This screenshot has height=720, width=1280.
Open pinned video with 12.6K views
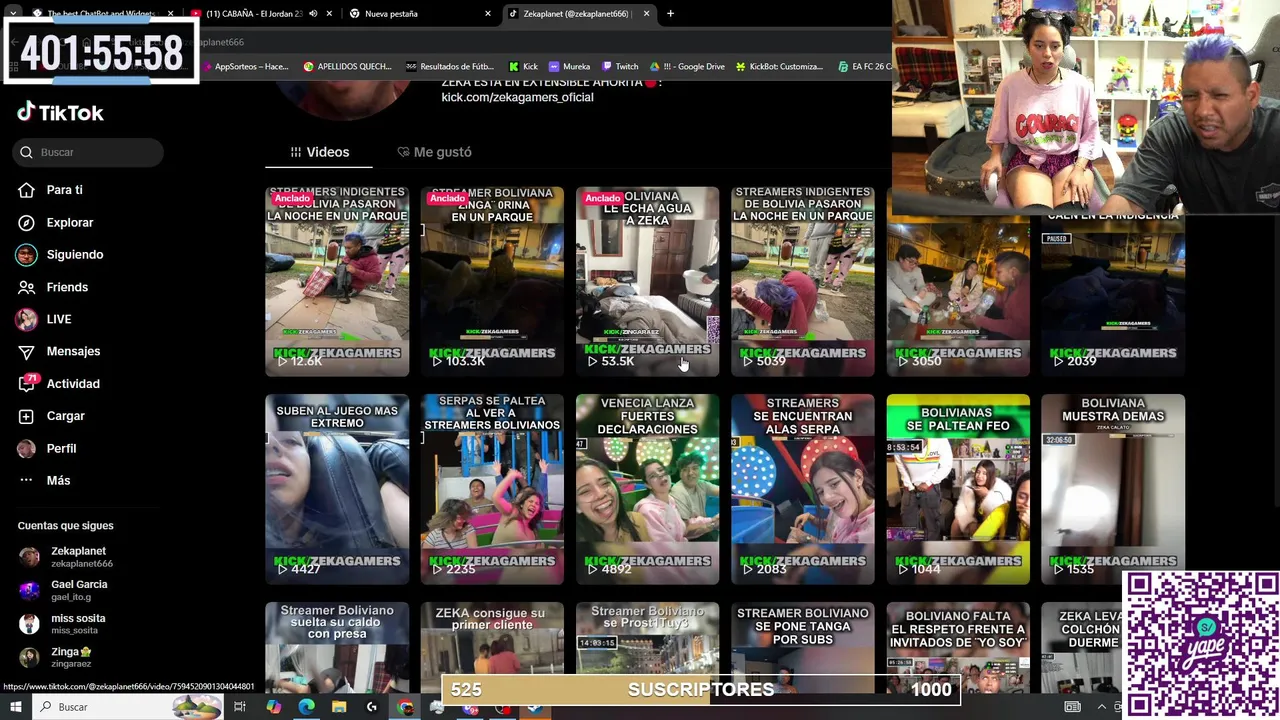337,281
